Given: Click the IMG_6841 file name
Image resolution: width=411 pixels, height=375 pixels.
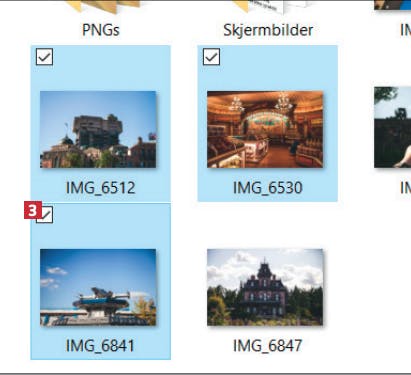Looking at the screenshot, I should [x=100, y=346].
